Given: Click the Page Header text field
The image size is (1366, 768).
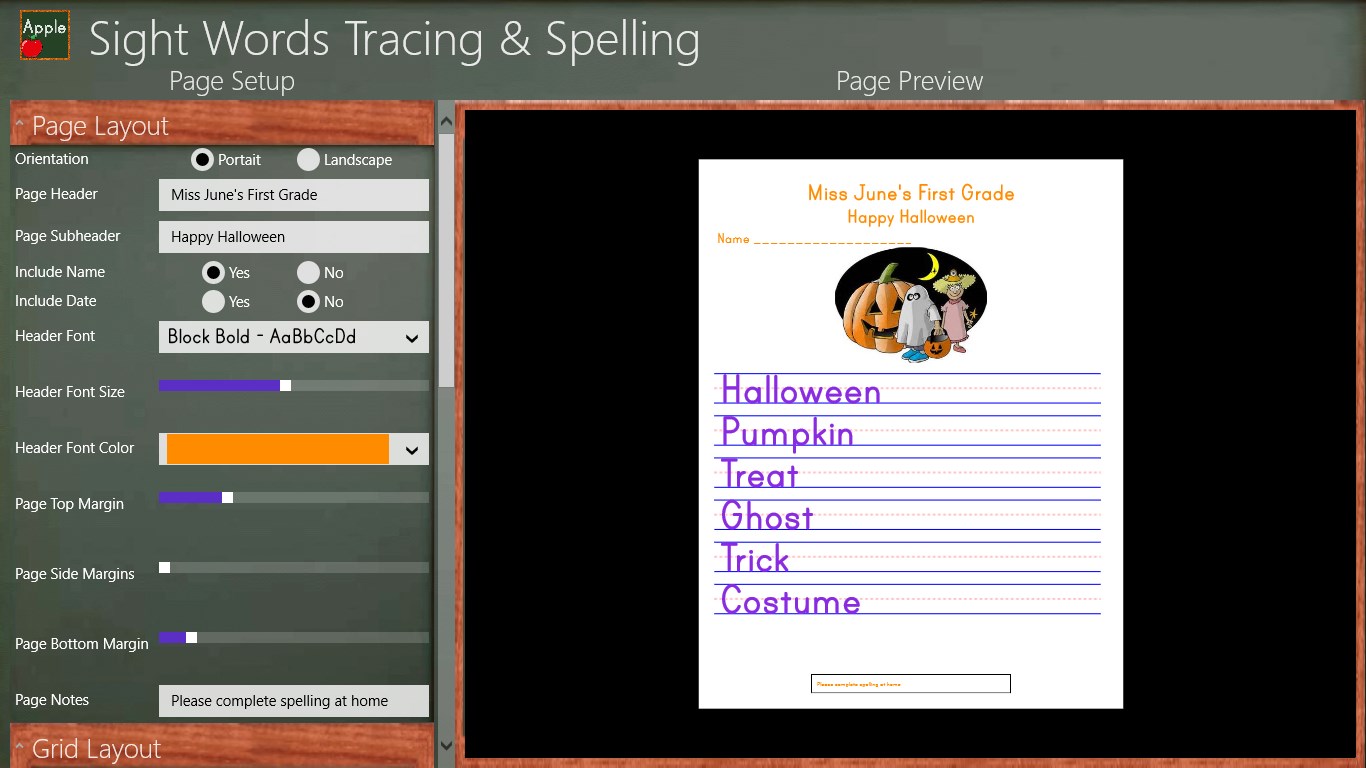Looking at the screenshot, I should [x=293, y=195].
